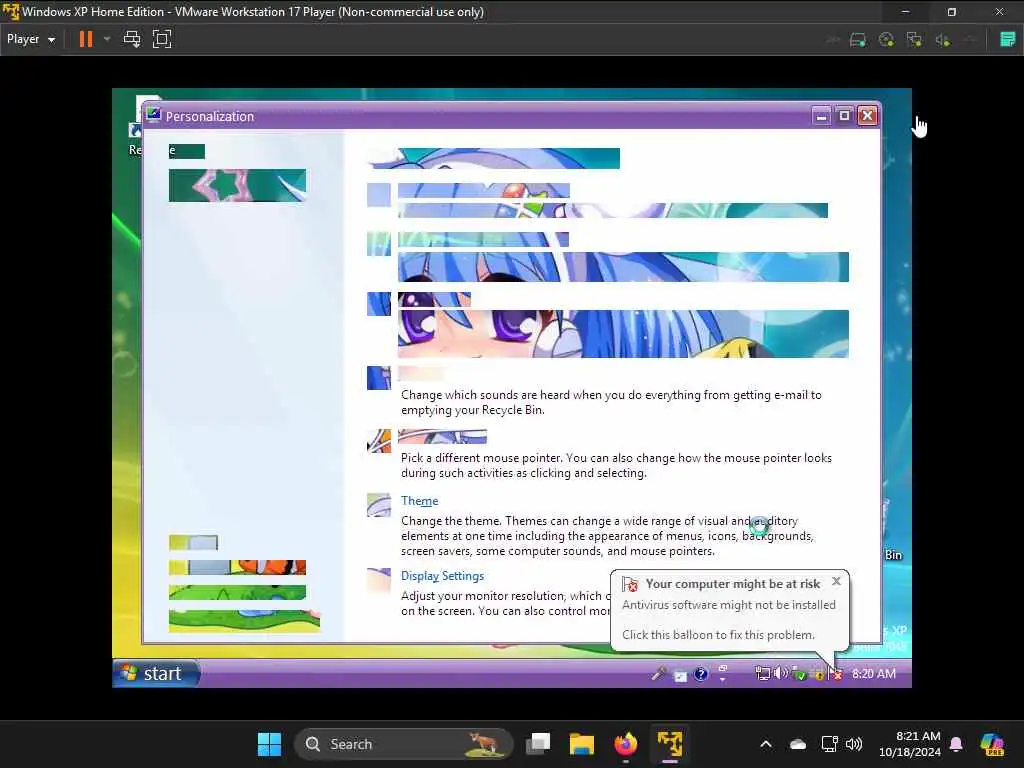
Task: Open Task View on host taskbar
Action: (x=539, y=744)
